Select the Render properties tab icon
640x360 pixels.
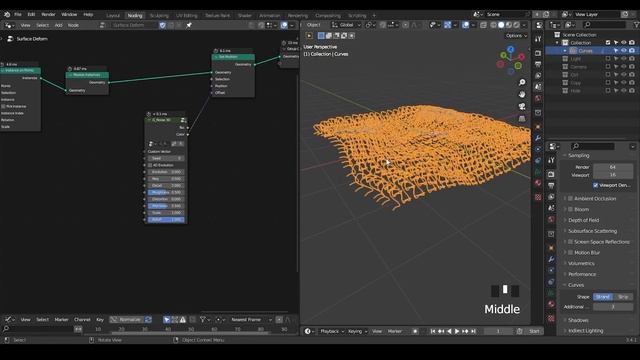tap(551, 174)
